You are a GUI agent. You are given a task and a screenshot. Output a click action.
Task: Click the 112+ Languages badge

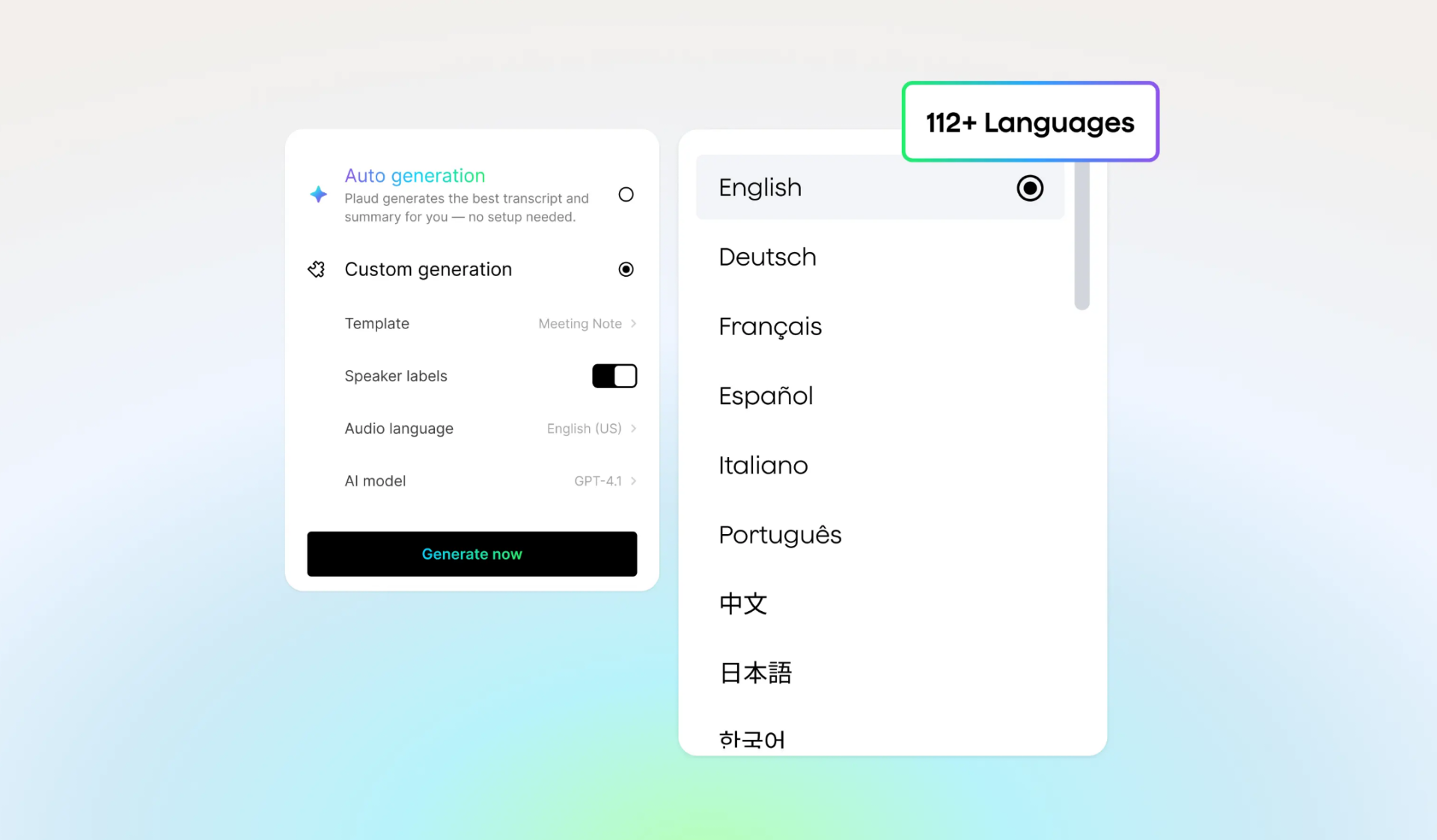coord(1030,122)
